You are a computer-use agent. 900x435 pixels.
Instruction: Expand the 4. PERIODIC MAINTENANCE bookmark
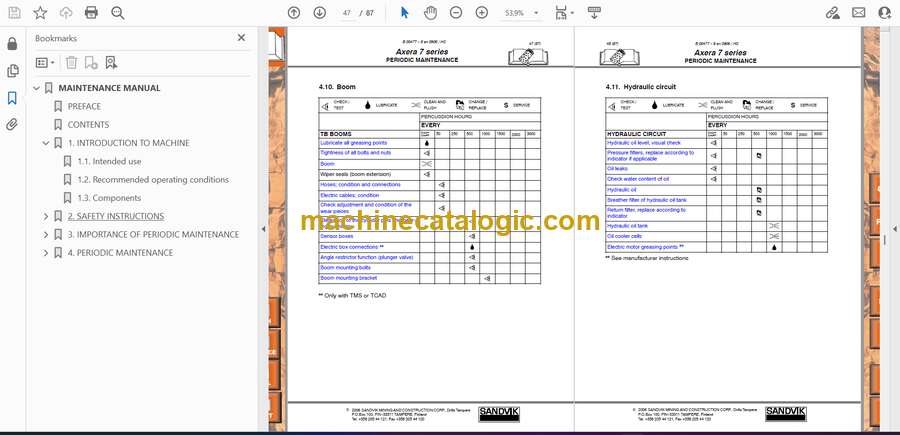pos(46,253)
